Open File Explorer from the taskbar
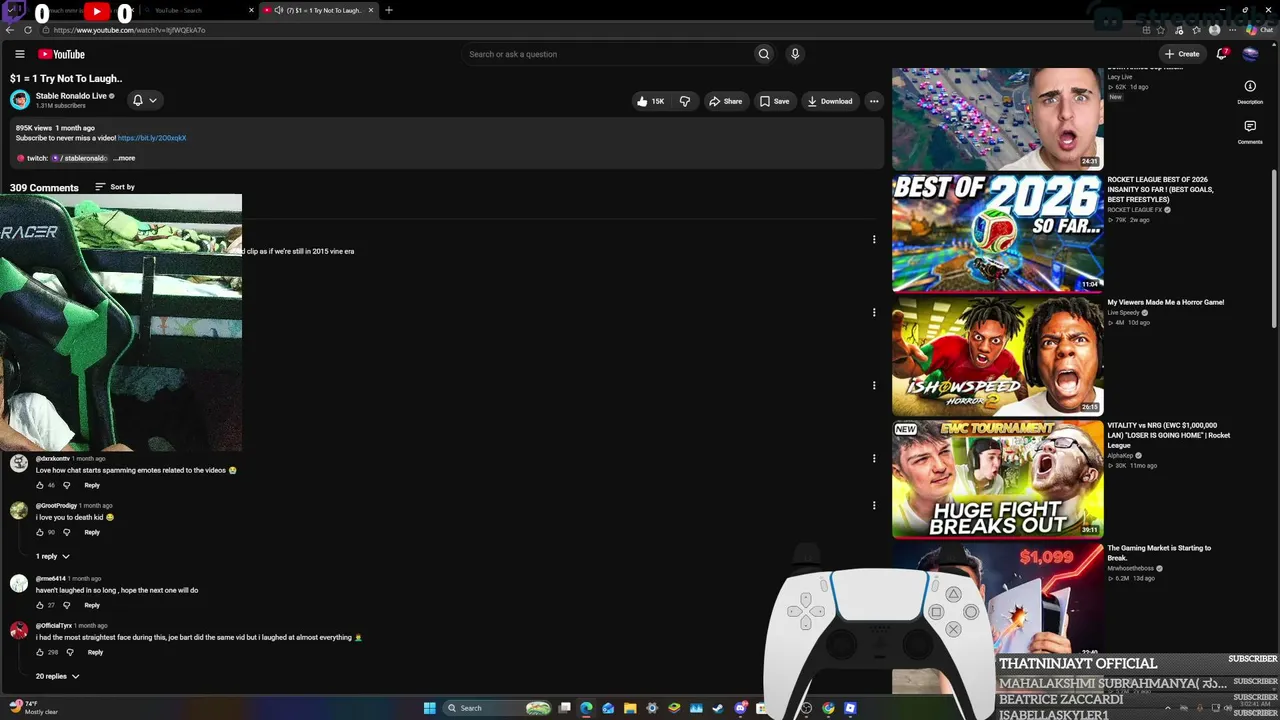The height and width of the screenshot is (720, 1280). pyautogui.click(x=630, y=708)
